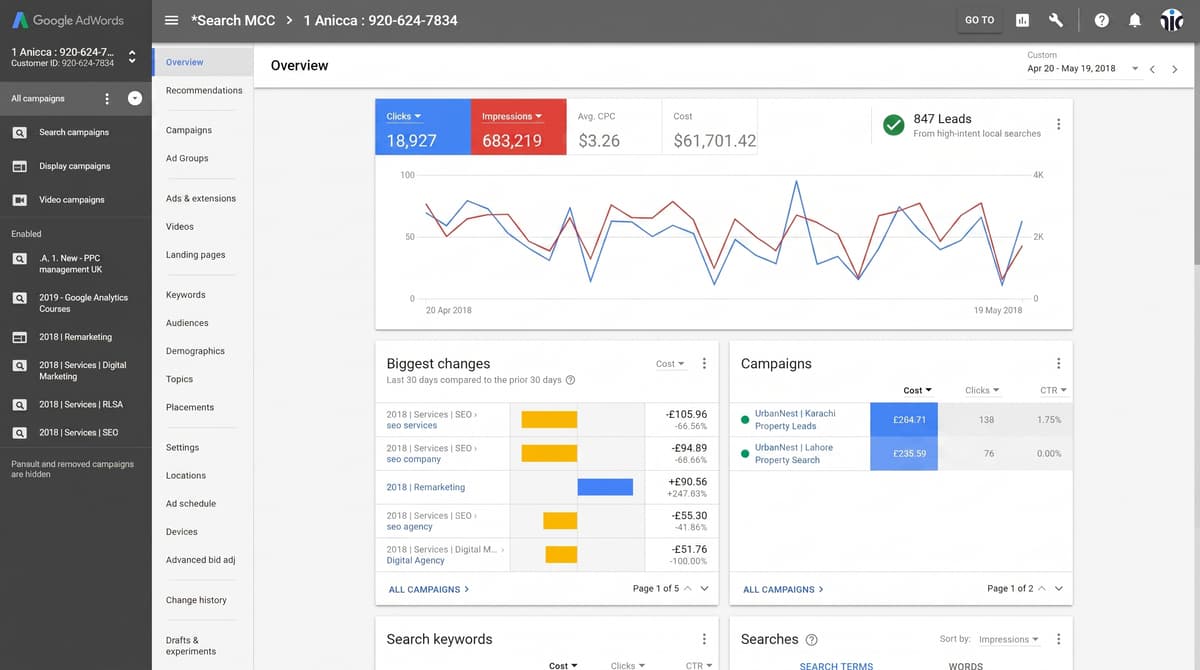Change the Clicks metric dropdown
1200x670 pixels.
404,116
